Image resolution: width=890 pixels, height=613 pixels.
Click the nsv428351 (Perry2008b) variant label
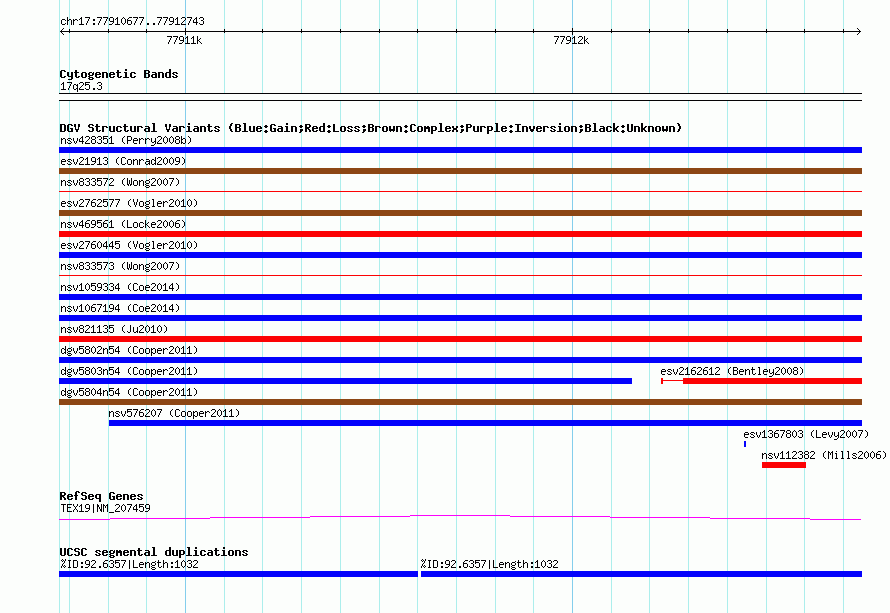point(126,140)
